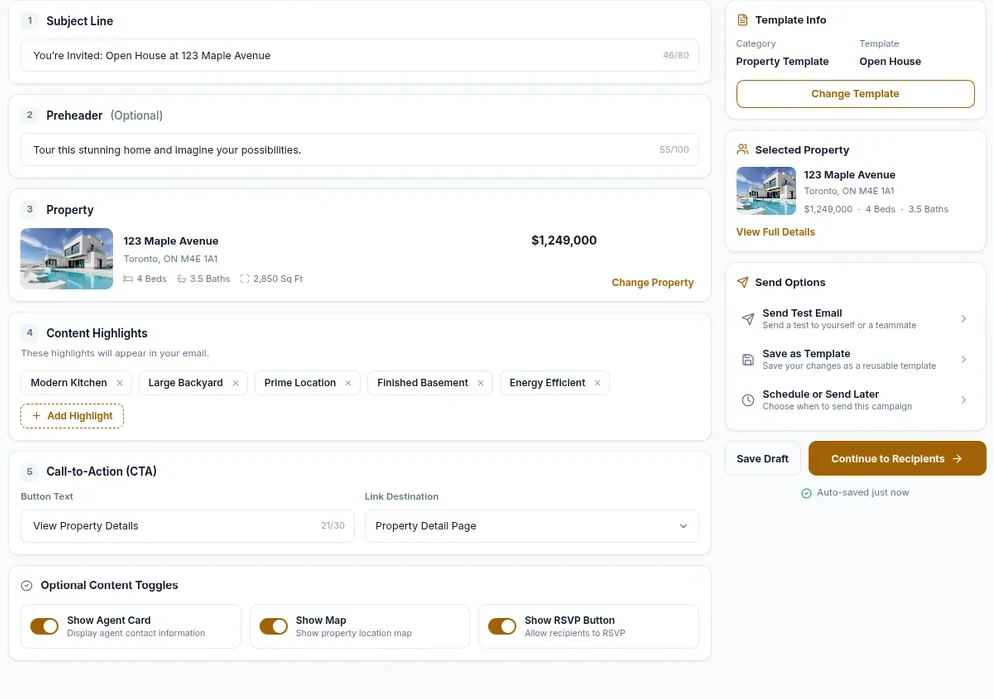This screenshot has width=994, height=699.
Task: Click the Add Highlight button
Action: pyautogui.click(x=72, y=416)
